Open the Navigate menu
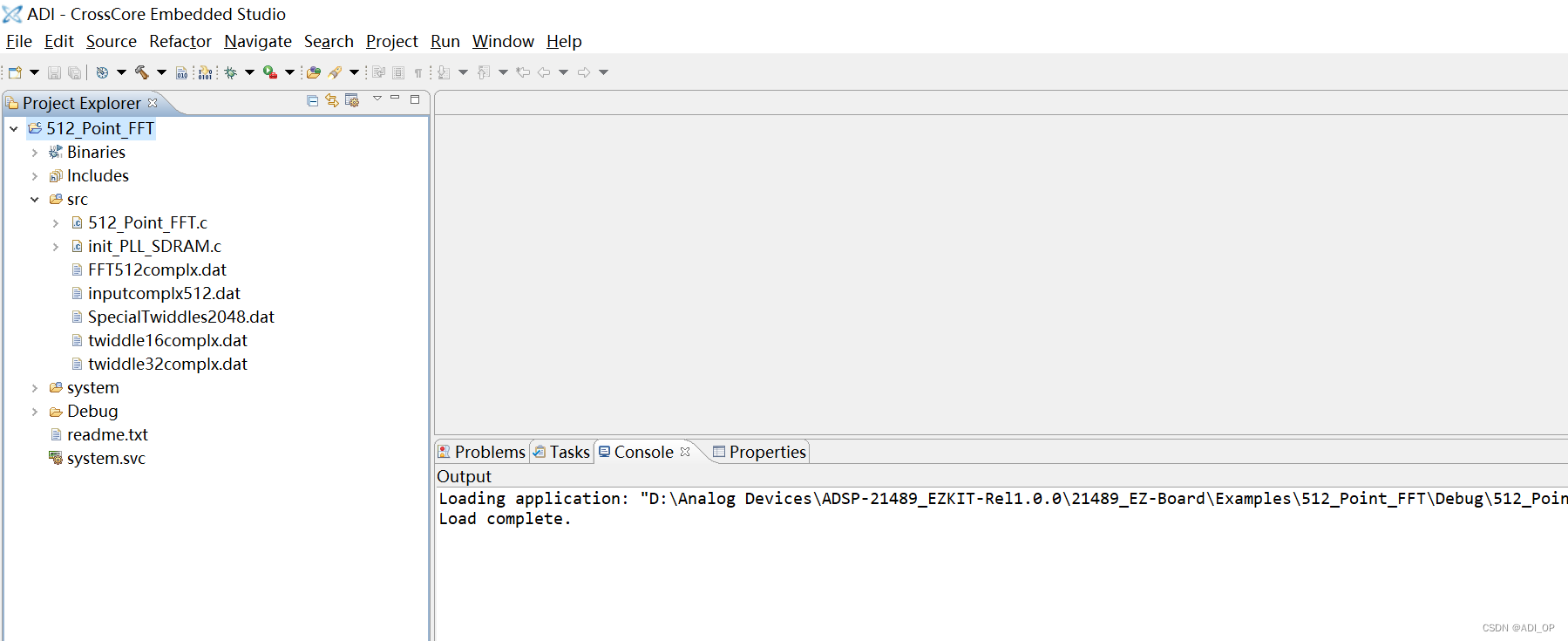Image resolution: width=1568 pixels, height=641 pixels. pos(258,41)
